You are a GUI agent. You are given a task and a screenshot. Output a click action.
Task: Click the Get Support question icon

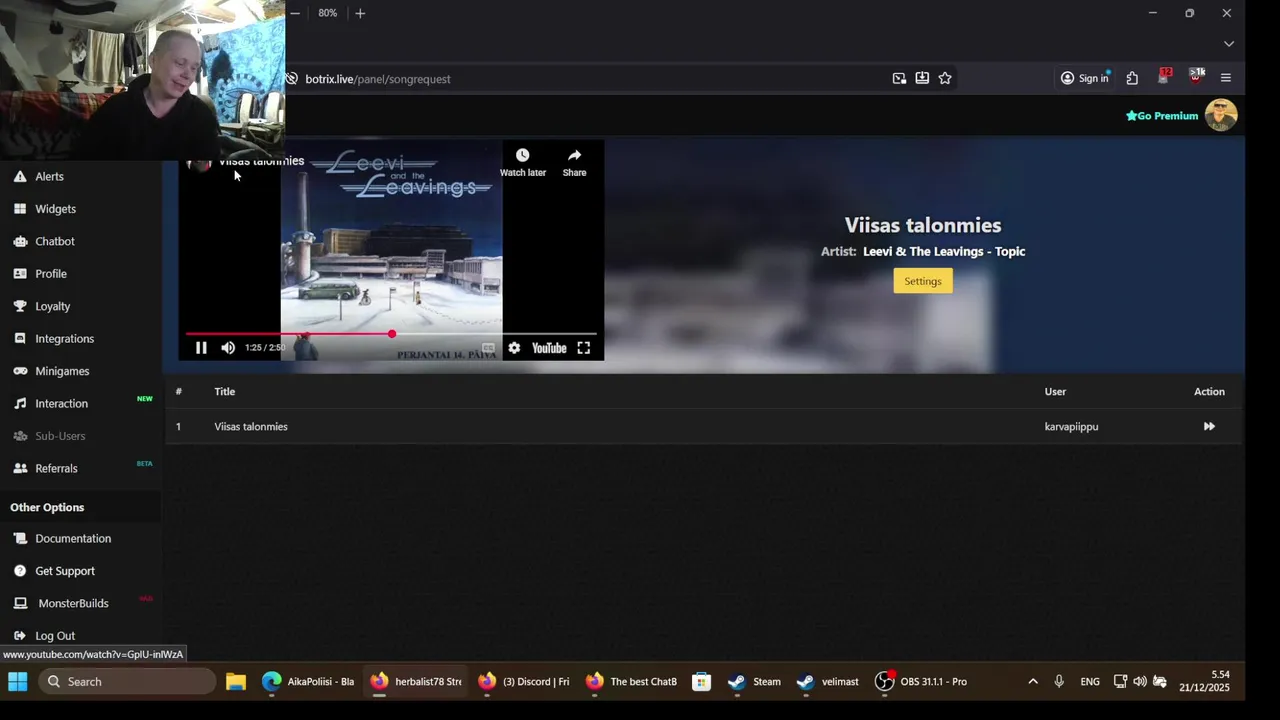20,571
